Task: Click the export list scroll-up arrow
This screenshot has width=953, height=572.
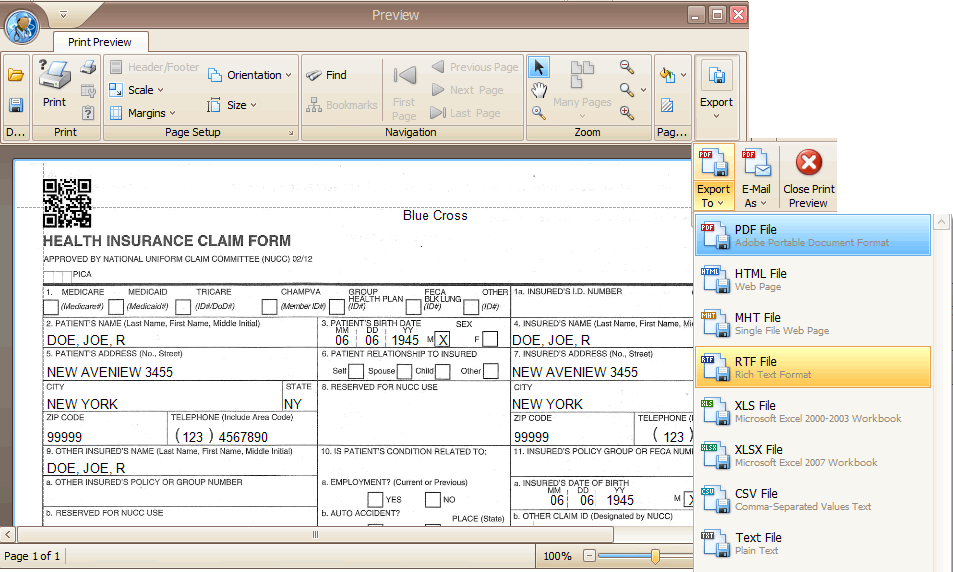Action: click(x=941, y=221)
